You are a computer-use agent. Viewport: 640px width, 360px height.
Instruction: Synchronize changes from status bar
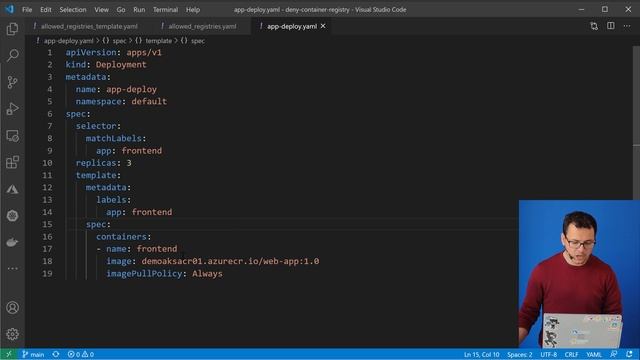tap(56, 354)
